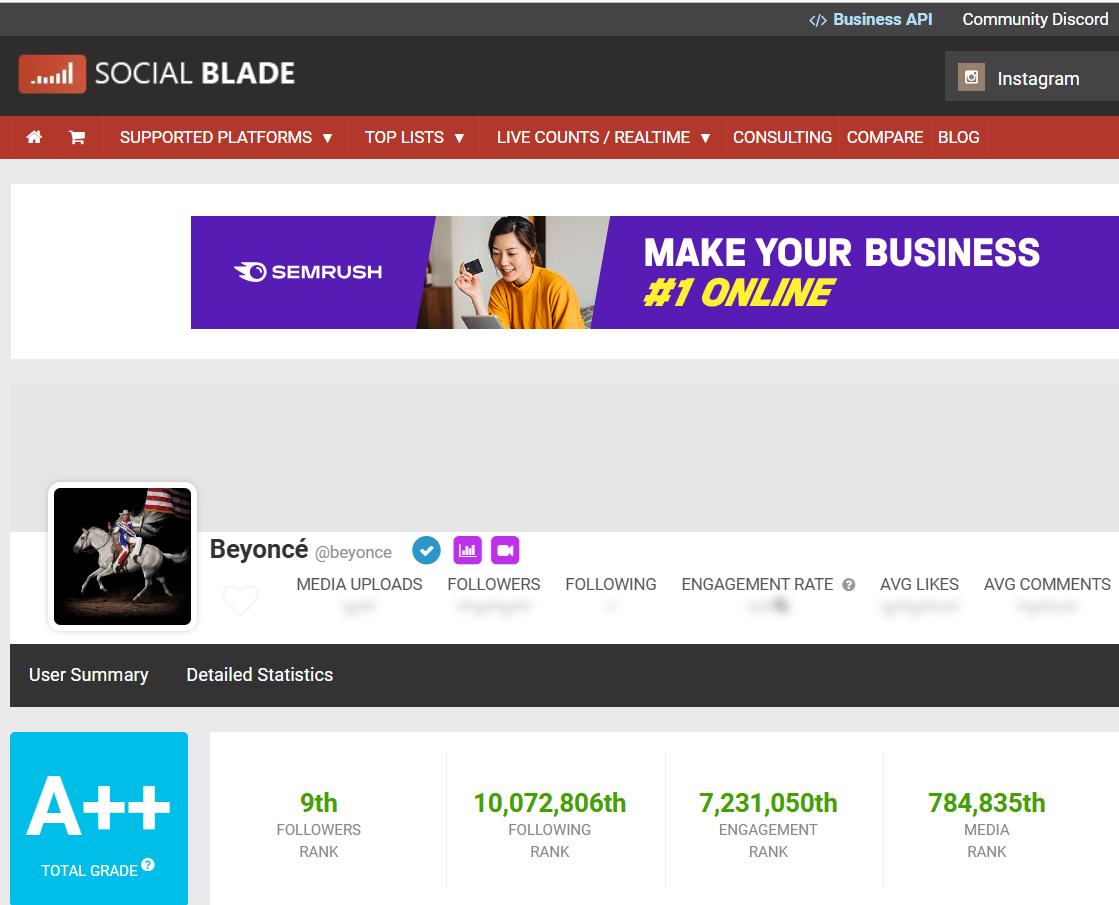1119x905 pixels.
Task: Click the blue verified checkmark badge
Action: pyautogui.click(x=426, y=550)
